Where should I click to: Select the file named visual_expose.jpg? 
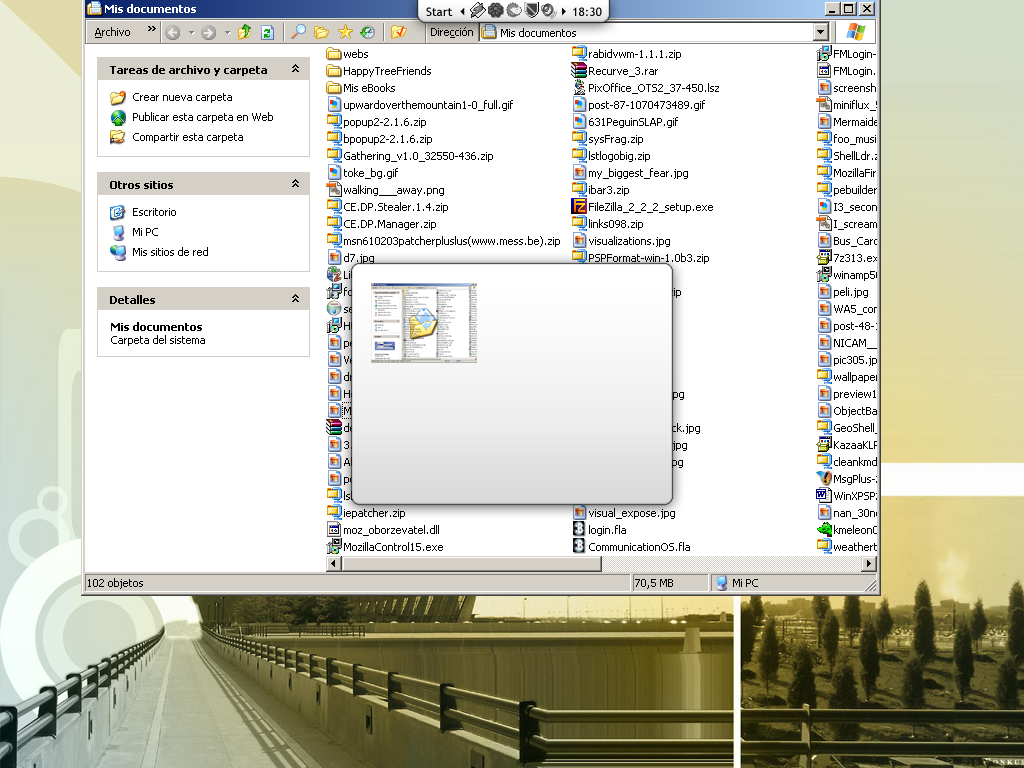pyautogui.click(x=632, y=513)
